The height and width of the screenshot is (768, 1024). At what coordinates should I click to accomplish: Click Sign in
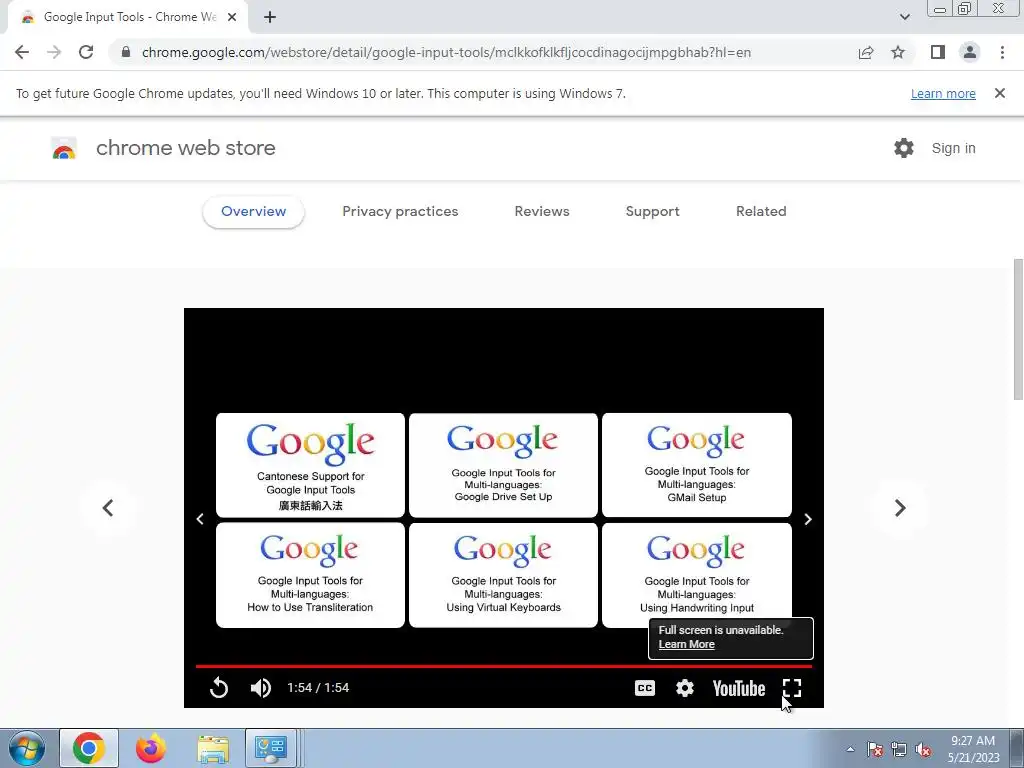point(953,148)
